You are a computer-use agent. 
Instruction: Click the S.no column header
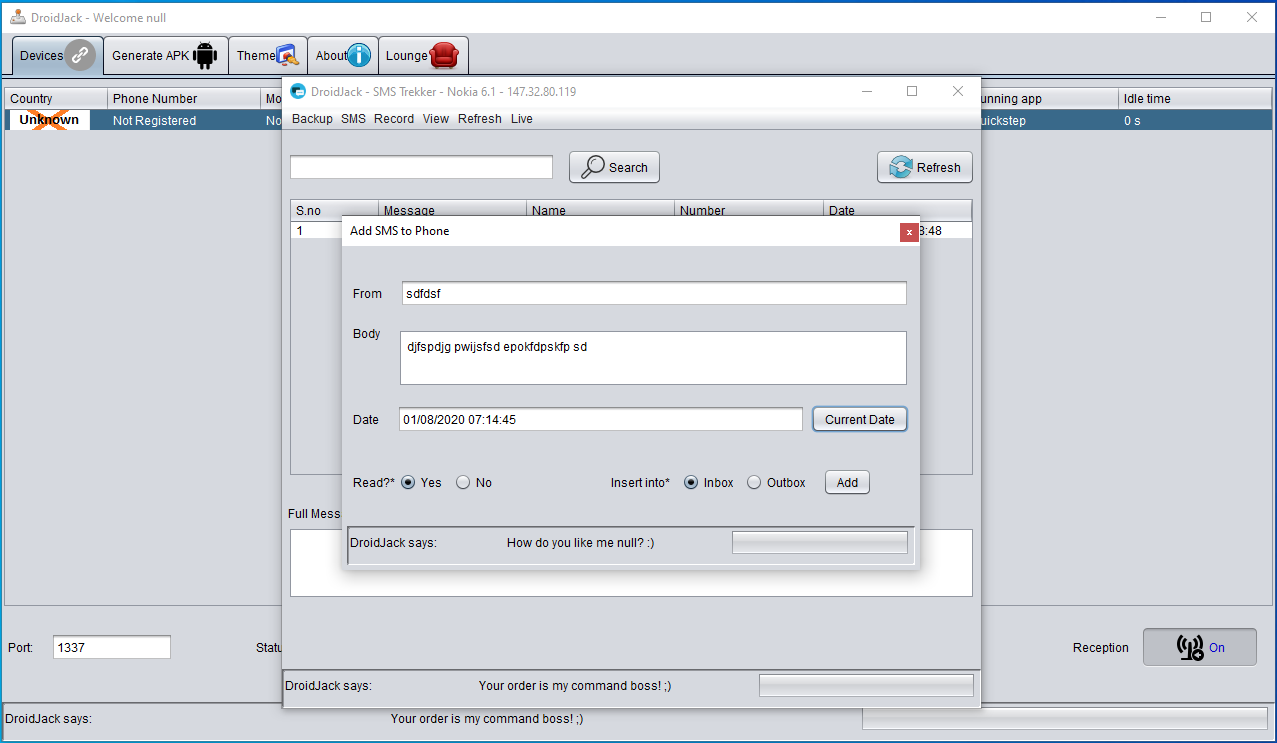(x=335, y=210)
